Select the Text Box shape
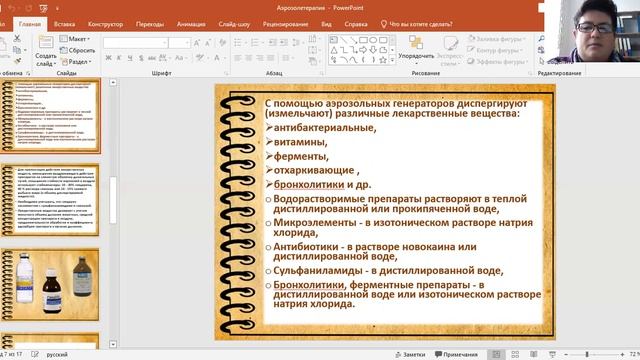Image resolution: width=640 pixels, height=360 pixels. pos(334,40)
